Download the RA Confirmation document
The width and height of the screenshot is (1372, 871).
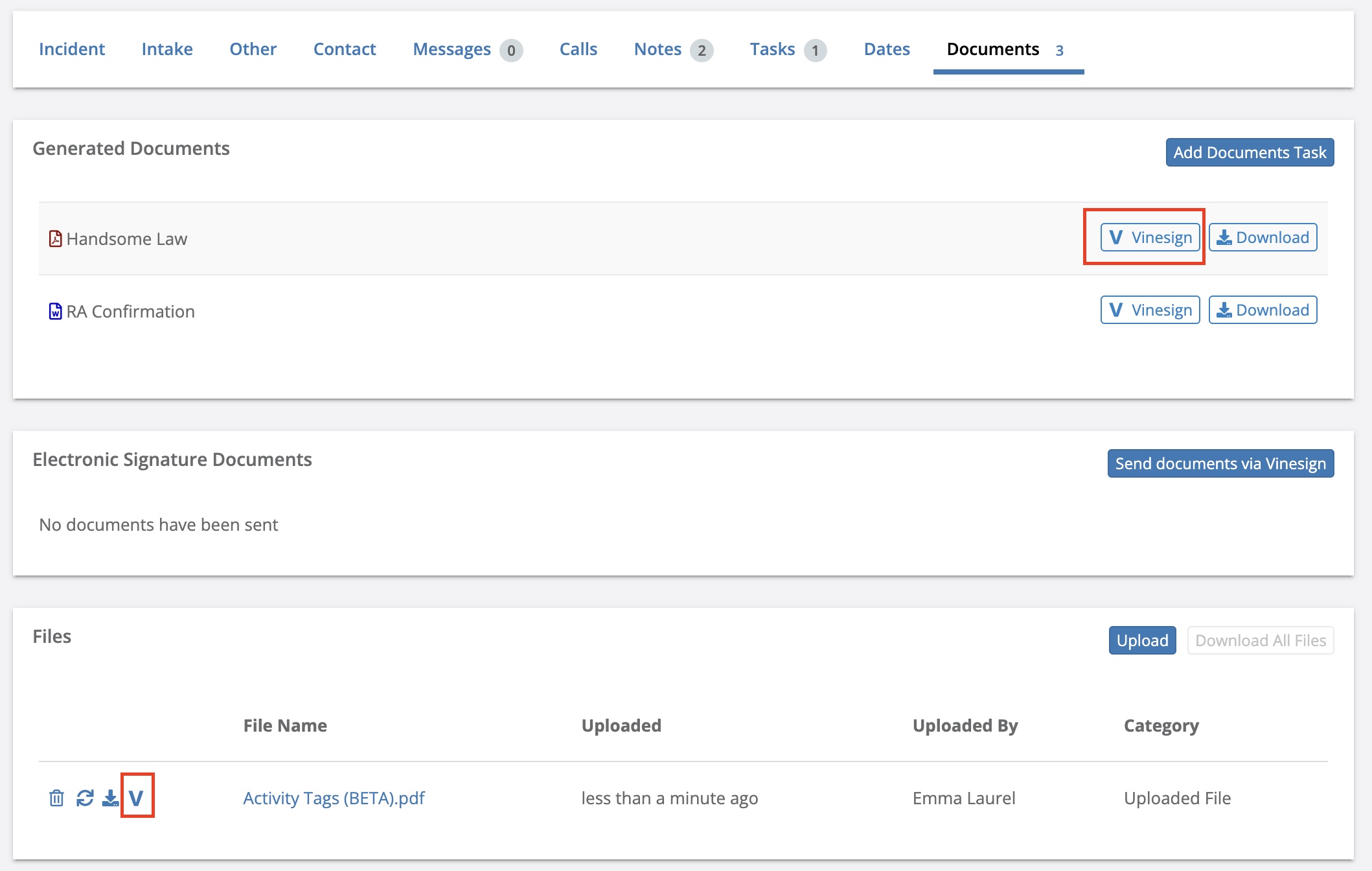[1263, 310]
